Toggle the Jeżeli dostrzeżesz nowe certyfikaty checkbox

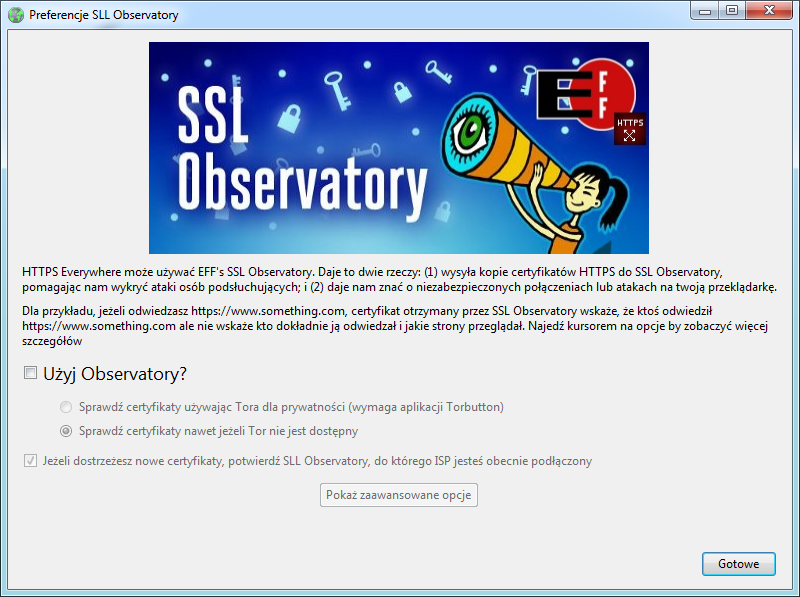click(x=30, y=461)
